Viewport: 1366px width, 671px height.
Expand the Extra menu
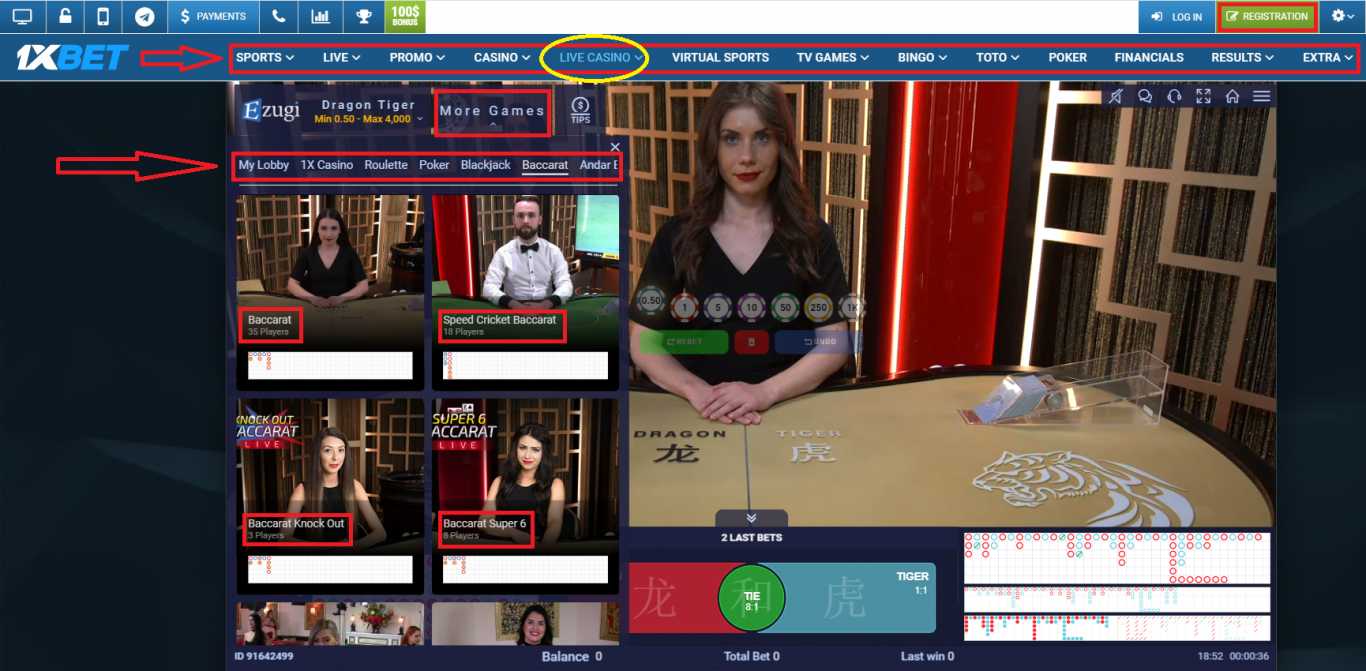1328,57
